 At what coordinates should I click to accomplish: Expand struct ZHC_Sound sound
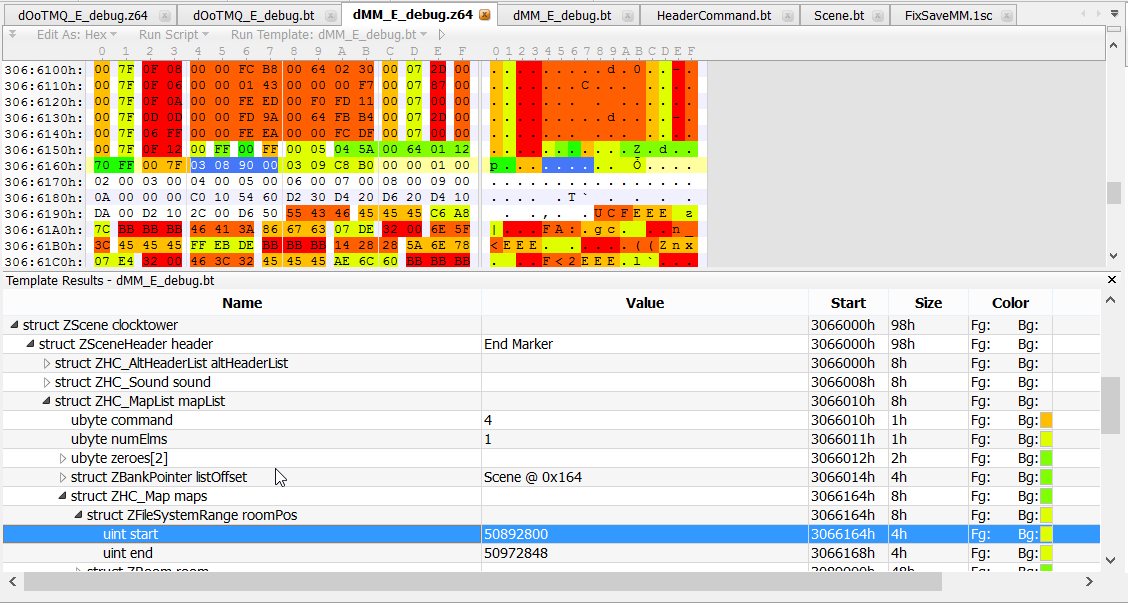point(47,382)
